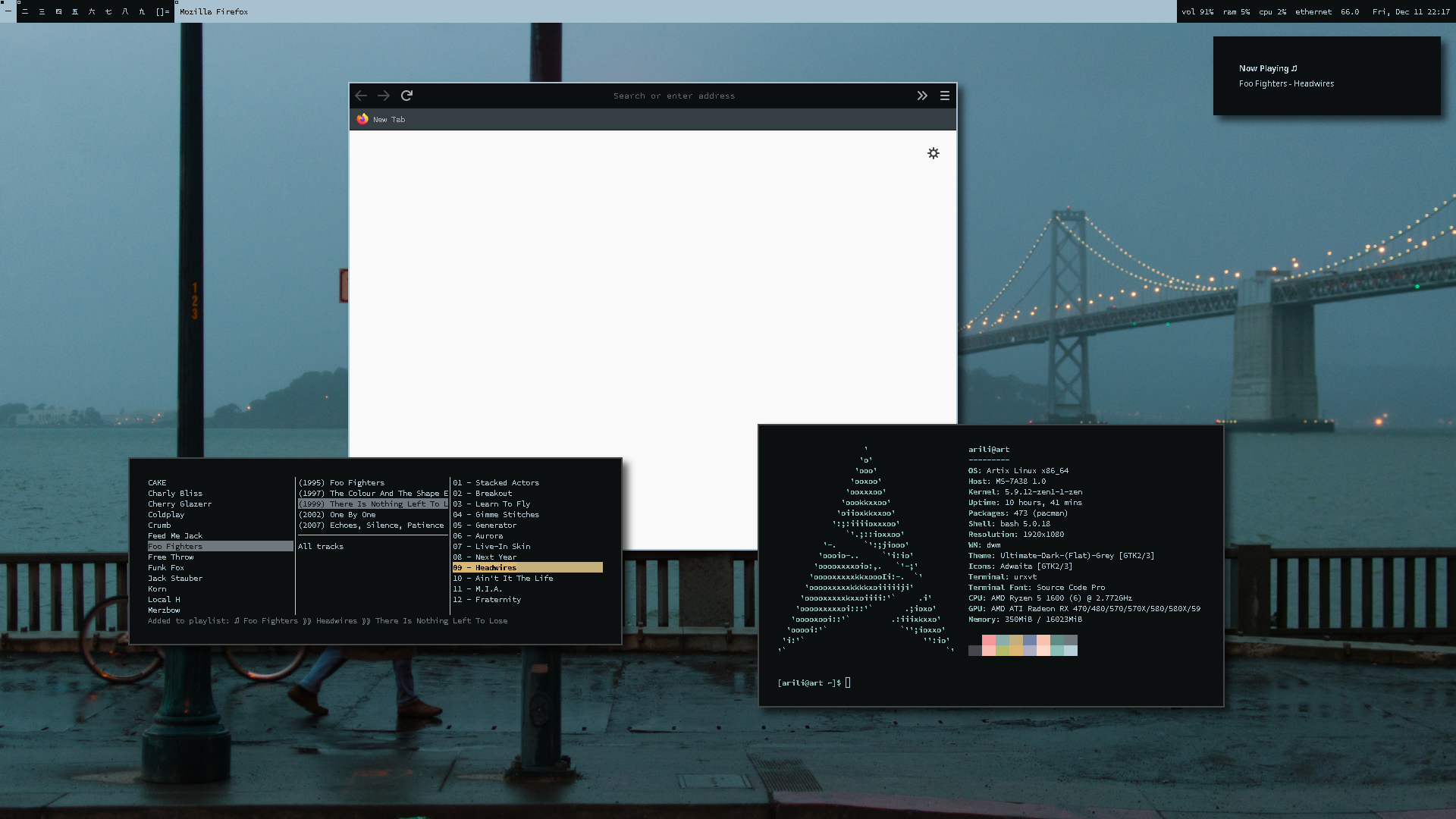Click the Firefox New Tab favicon
1456x819 pixels.
pos(362,119)
